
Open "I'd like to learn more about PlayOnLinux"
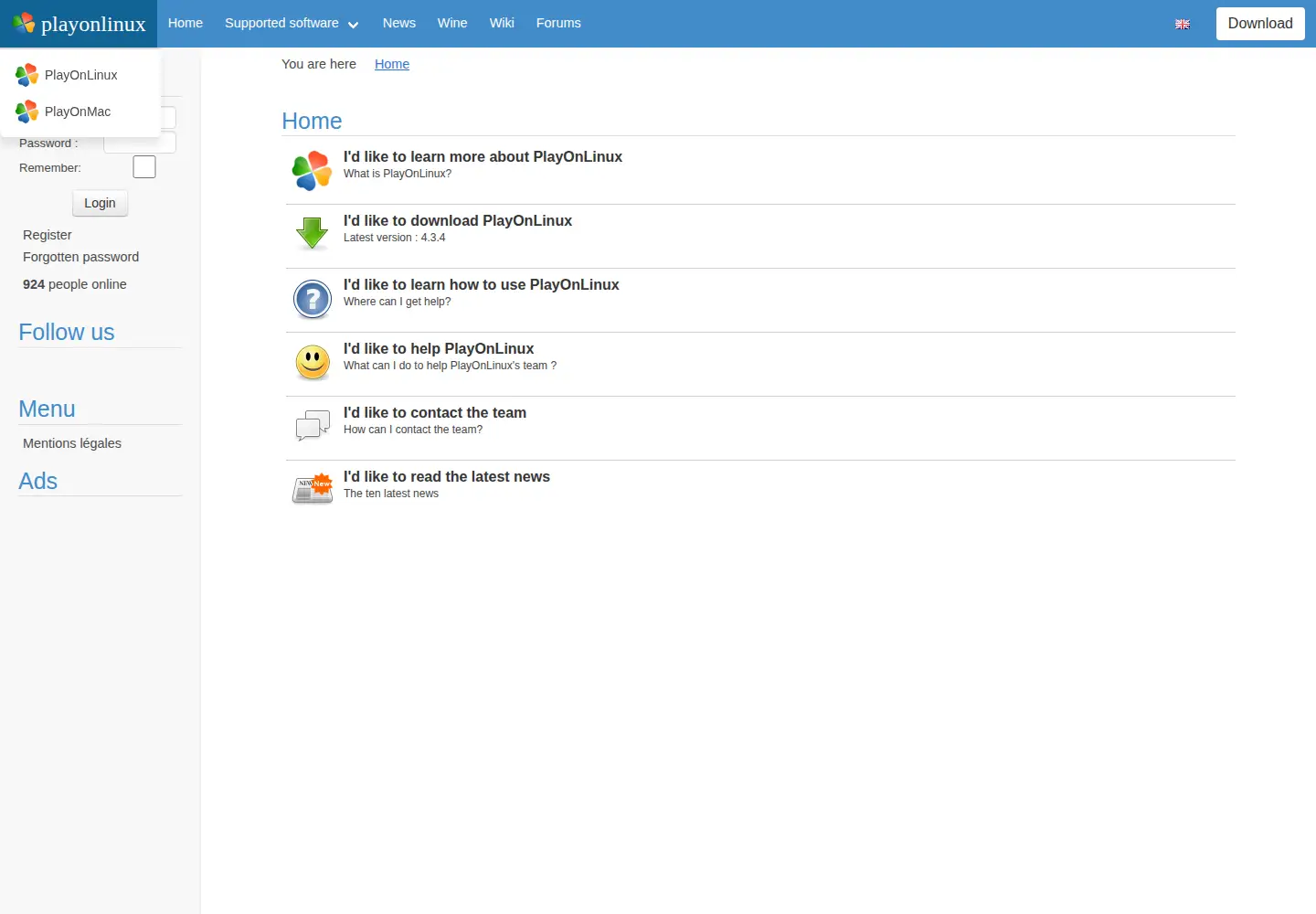coord(483,156)
